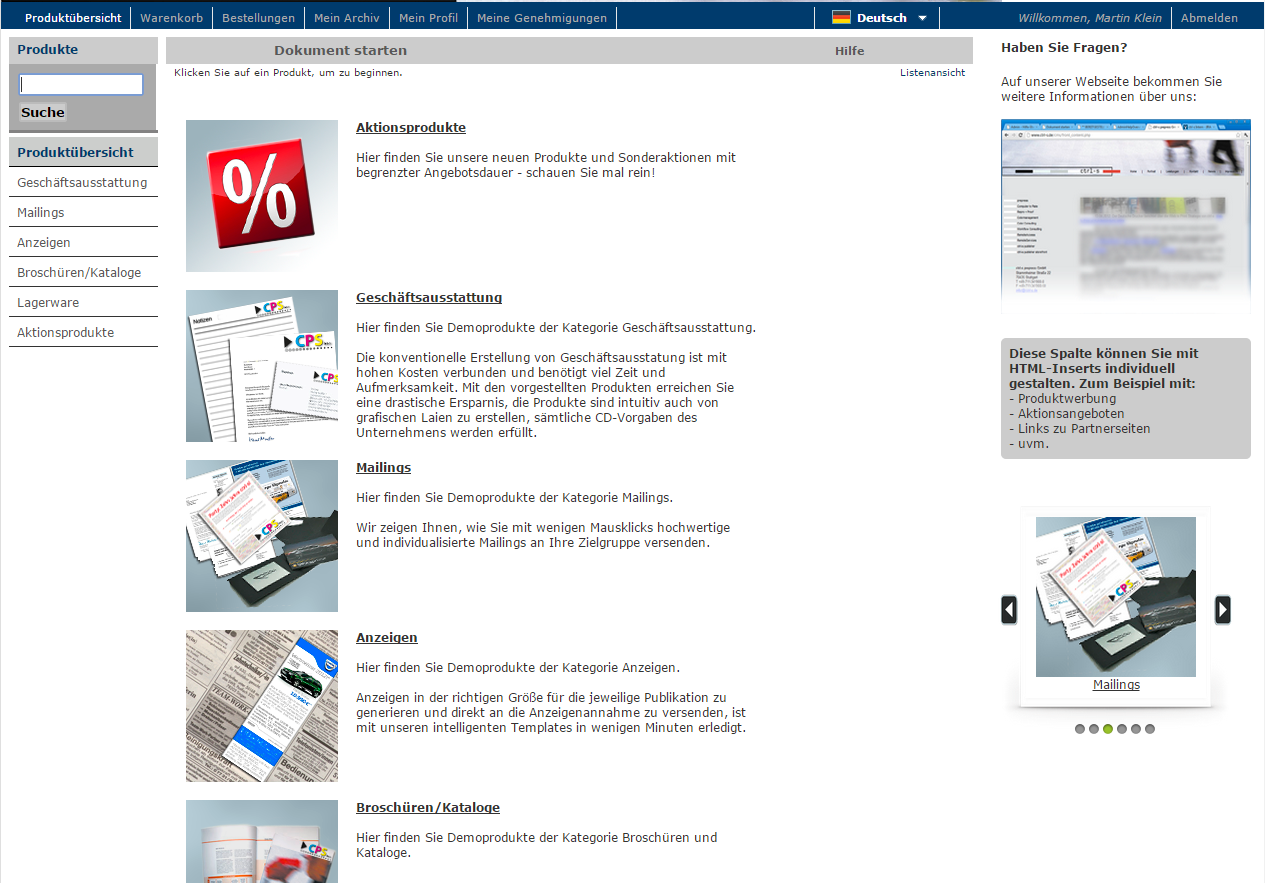Viewport: 1265px width, 883px height.
Task: Click the 'Haben Sie Fragen?' heading
Action: click(x=1064, y=47)
